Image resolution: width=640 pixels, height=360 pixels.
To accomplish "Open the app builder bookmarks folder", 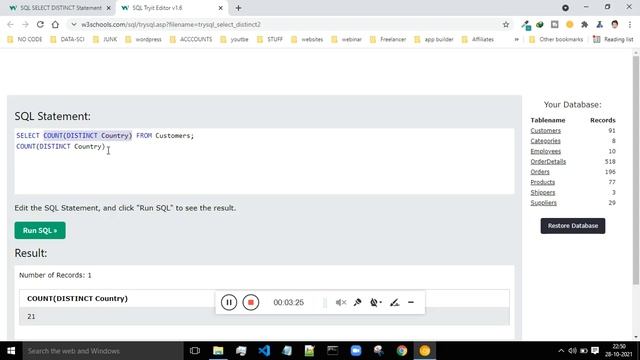I will point(434,40).
